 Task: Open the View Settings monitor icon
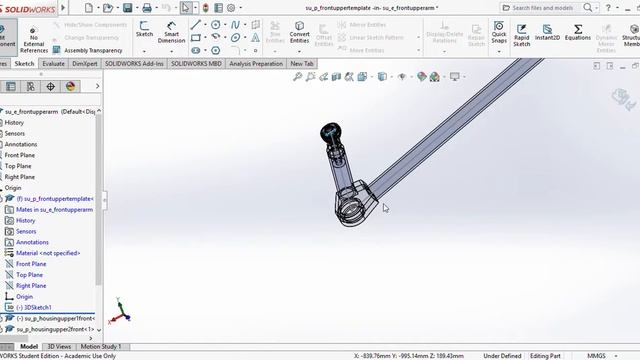[454, 76]
